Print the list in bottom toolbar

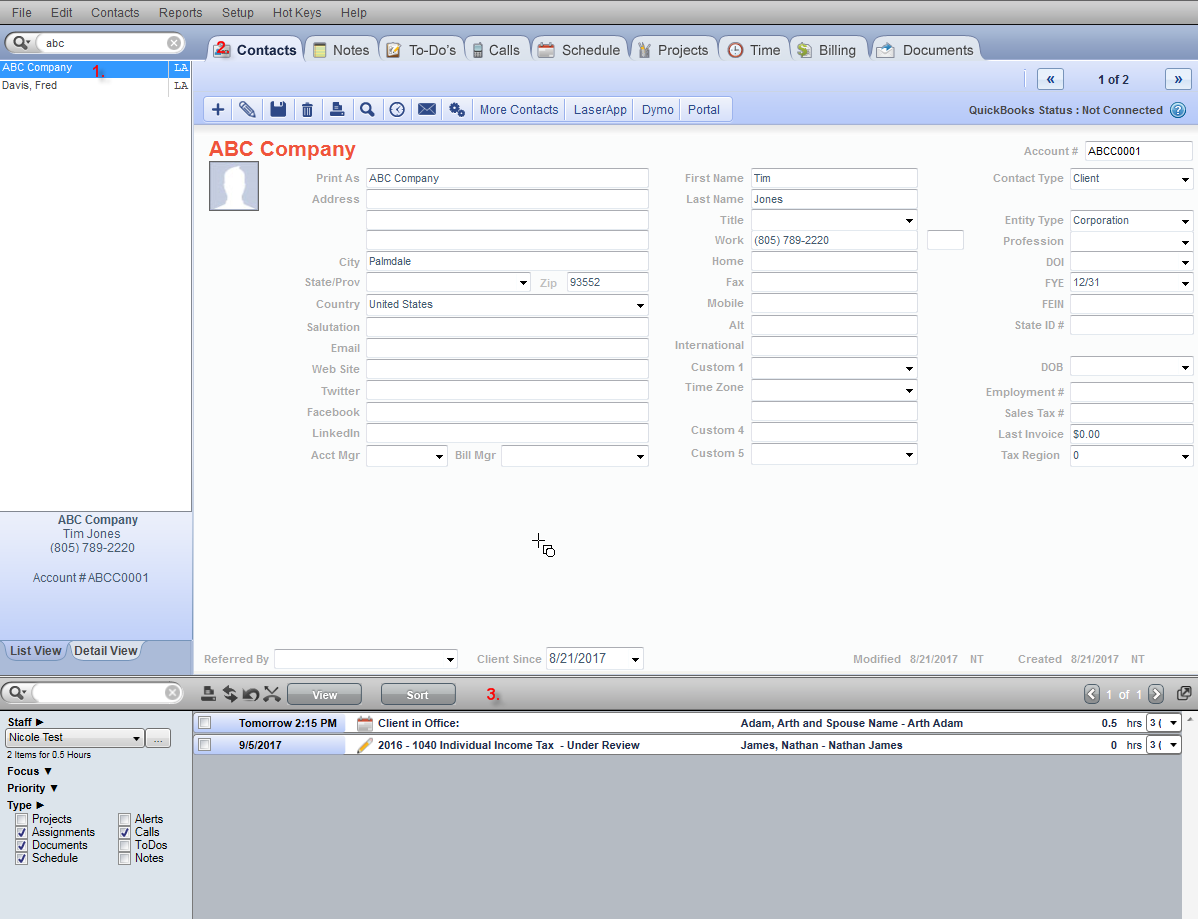click(x=208, y=694)
